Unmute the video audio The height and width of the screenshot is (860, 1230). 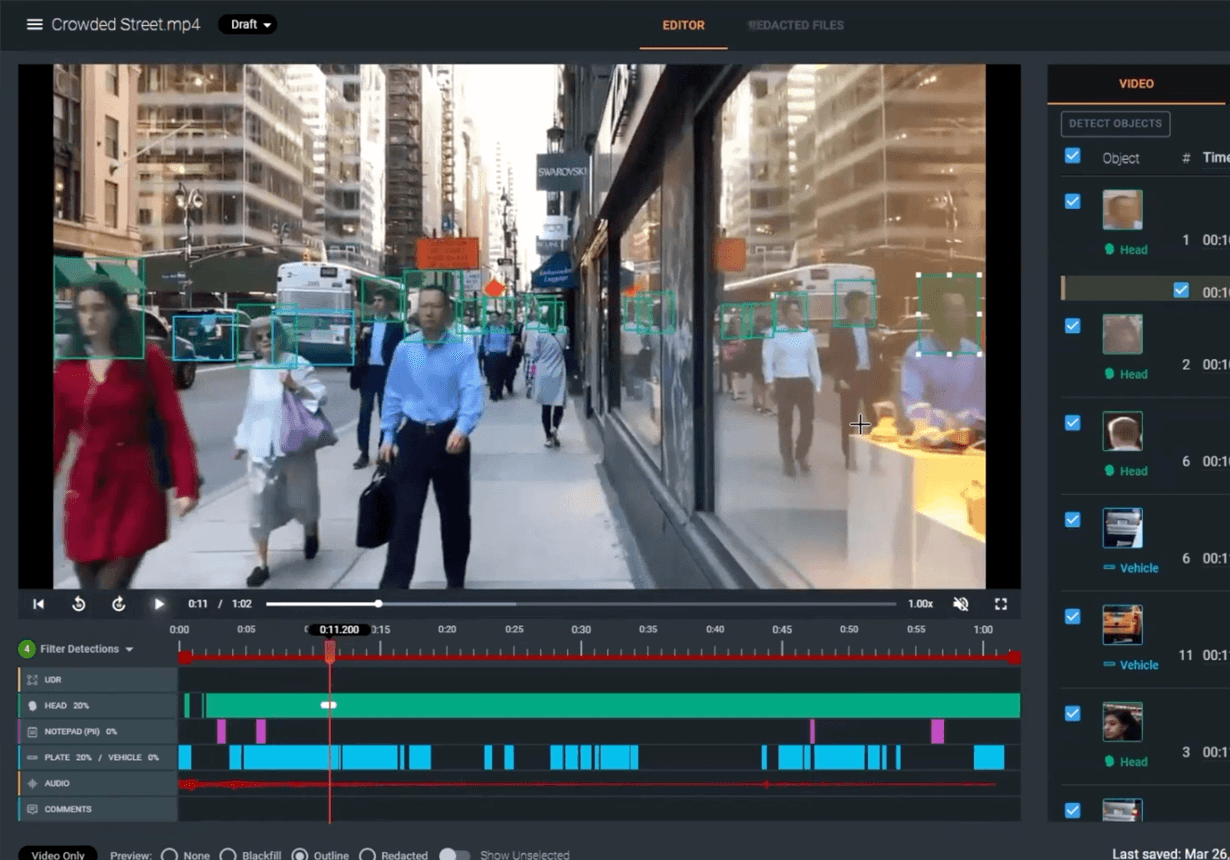coord(961,604)
